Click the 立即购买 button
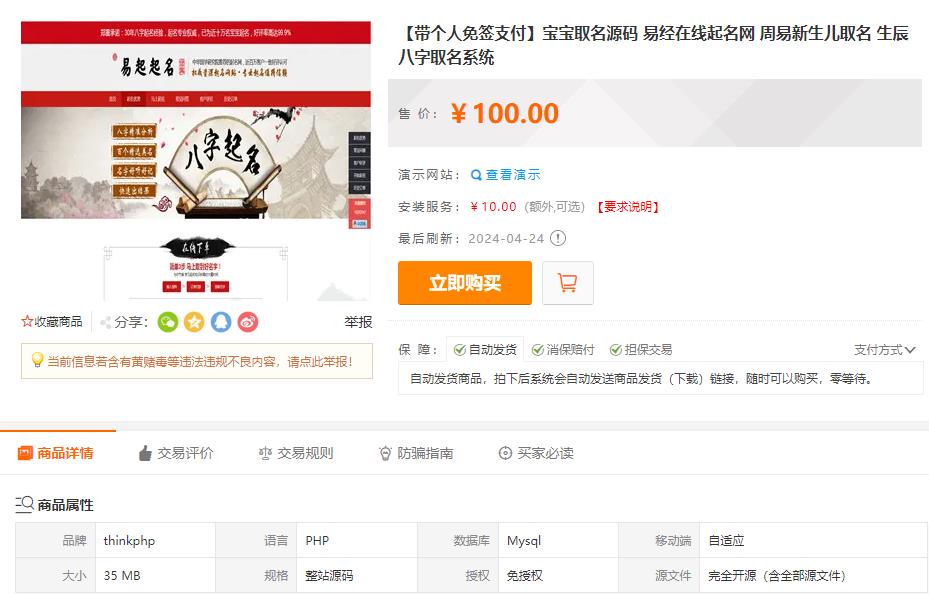Viewport: 929px width, 595px height. click(x=465, y=283)
